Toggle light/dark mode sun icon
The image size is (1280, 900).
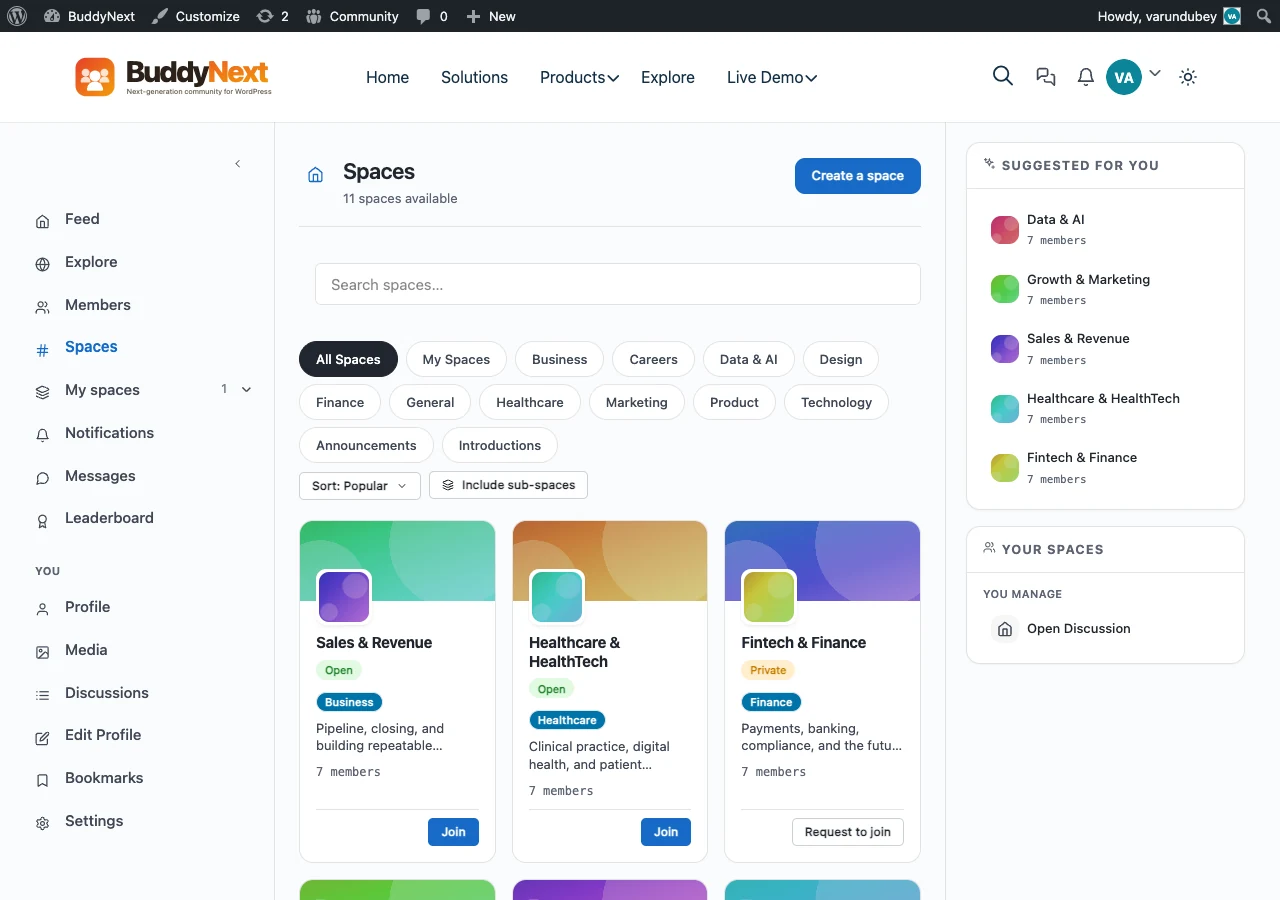(1188, 77)
